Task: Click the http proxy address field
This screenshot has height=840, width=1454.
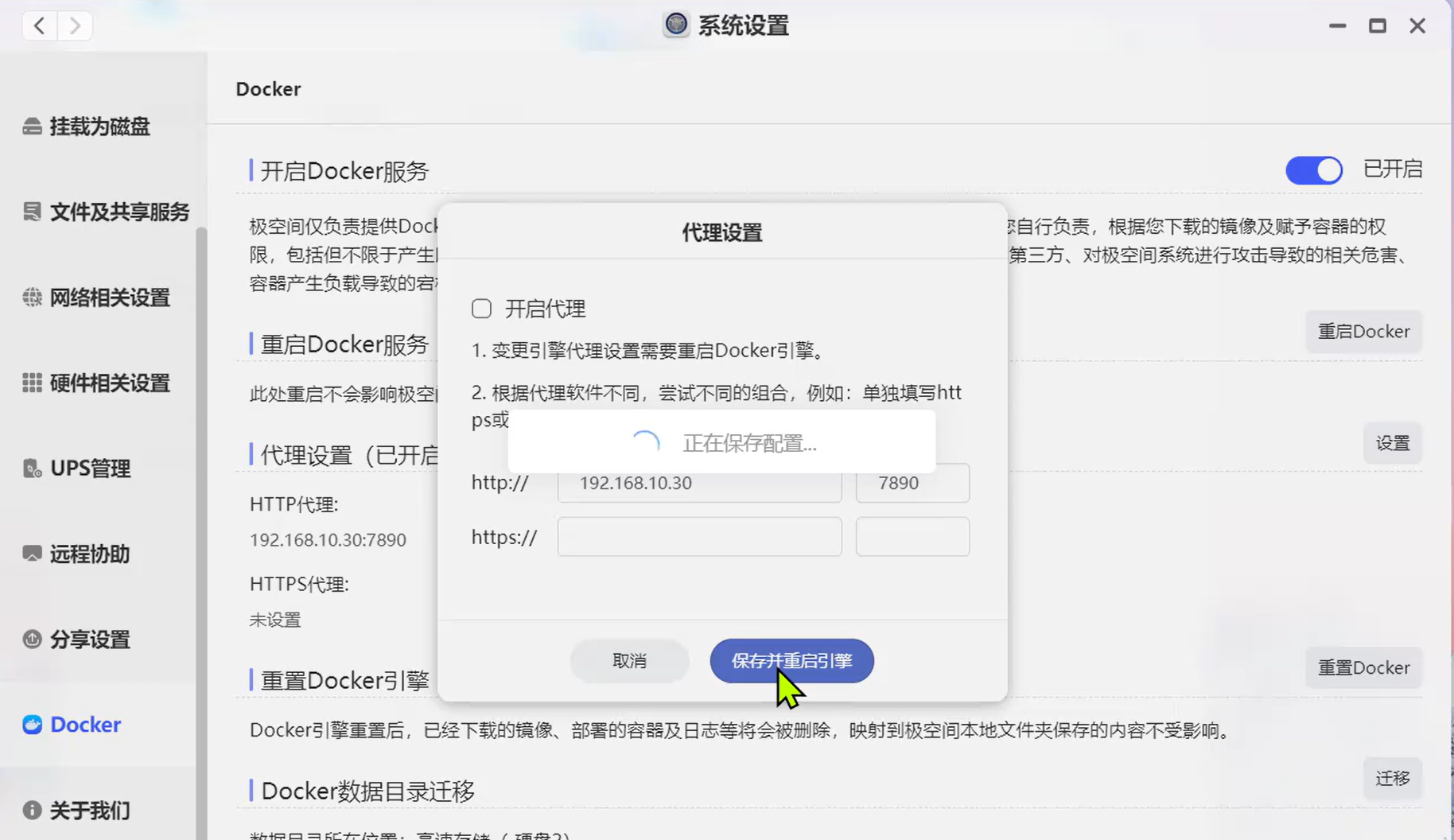Action: 699,483
